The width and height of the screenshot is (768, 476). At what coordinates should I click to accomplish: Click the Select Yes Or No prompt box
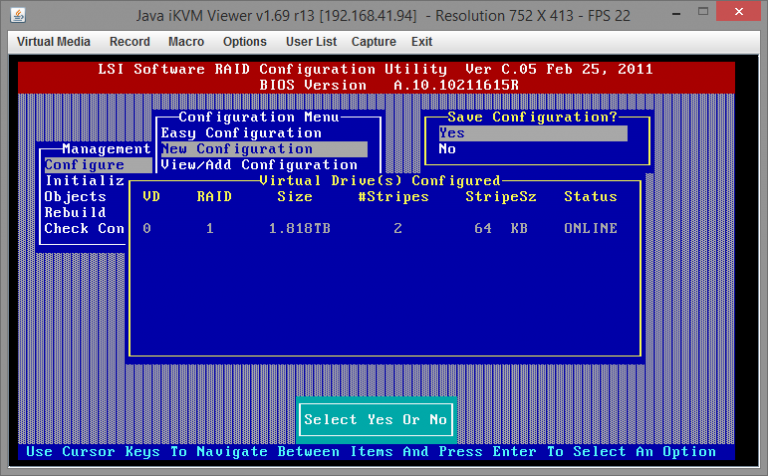(x=376, y=420)
